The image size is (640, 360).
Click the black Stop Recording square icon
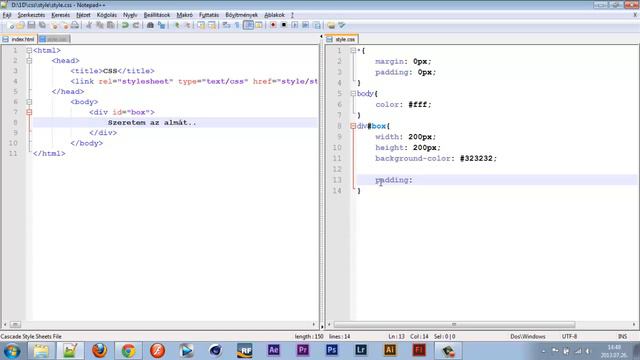284,25
